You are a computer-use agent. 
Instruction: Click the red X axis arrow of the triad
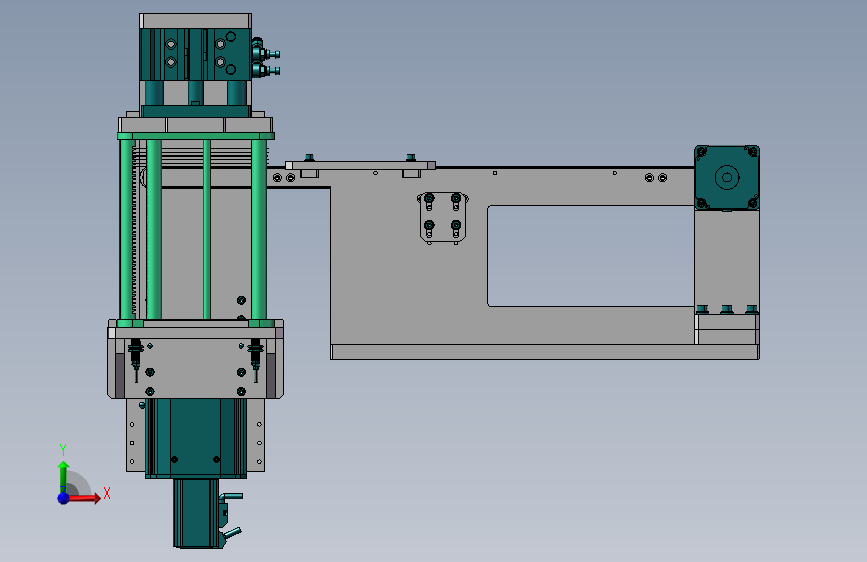83,498
